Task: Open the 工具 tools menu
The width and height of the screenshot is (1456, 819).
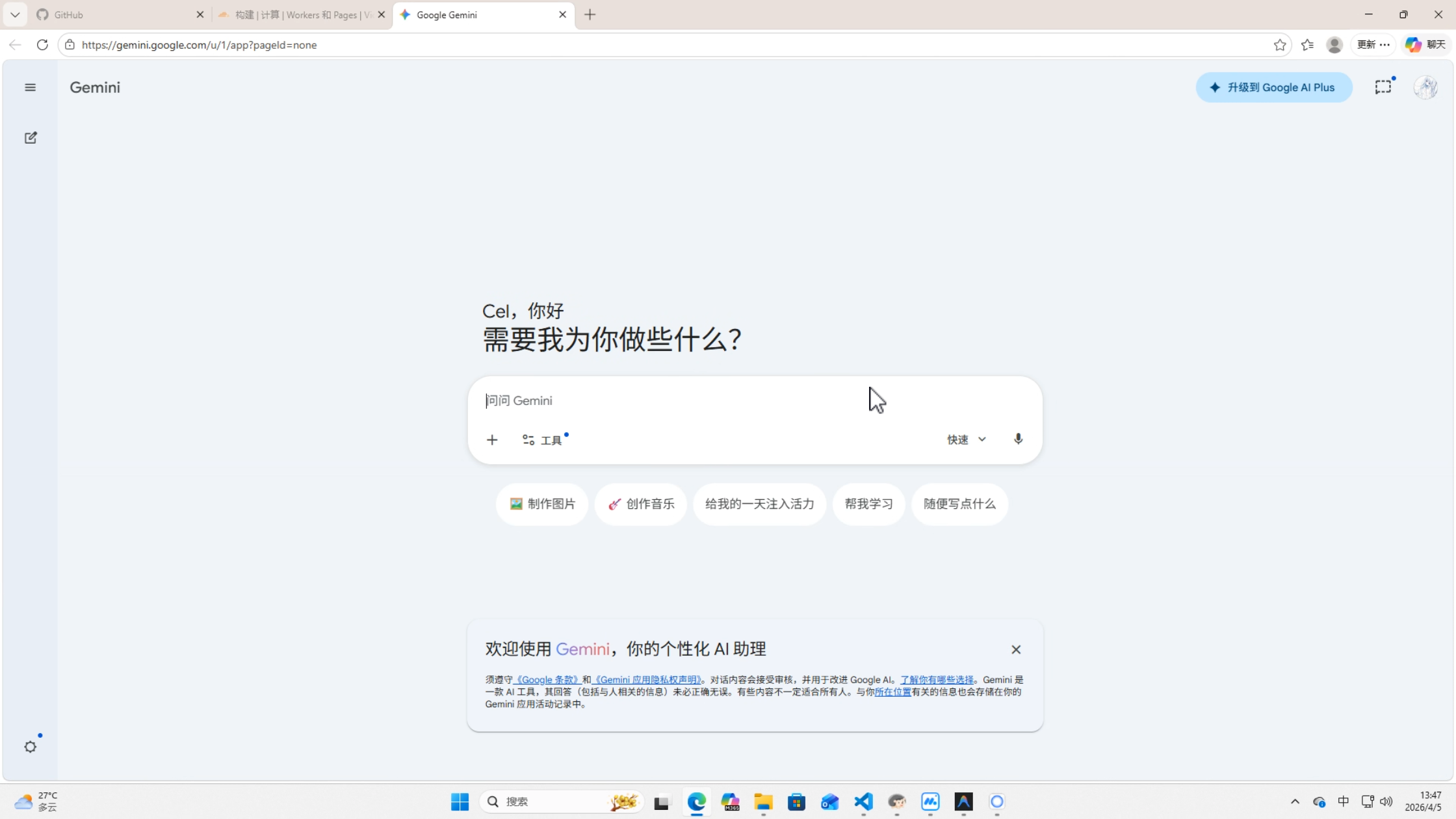Action: coord(543,440)
